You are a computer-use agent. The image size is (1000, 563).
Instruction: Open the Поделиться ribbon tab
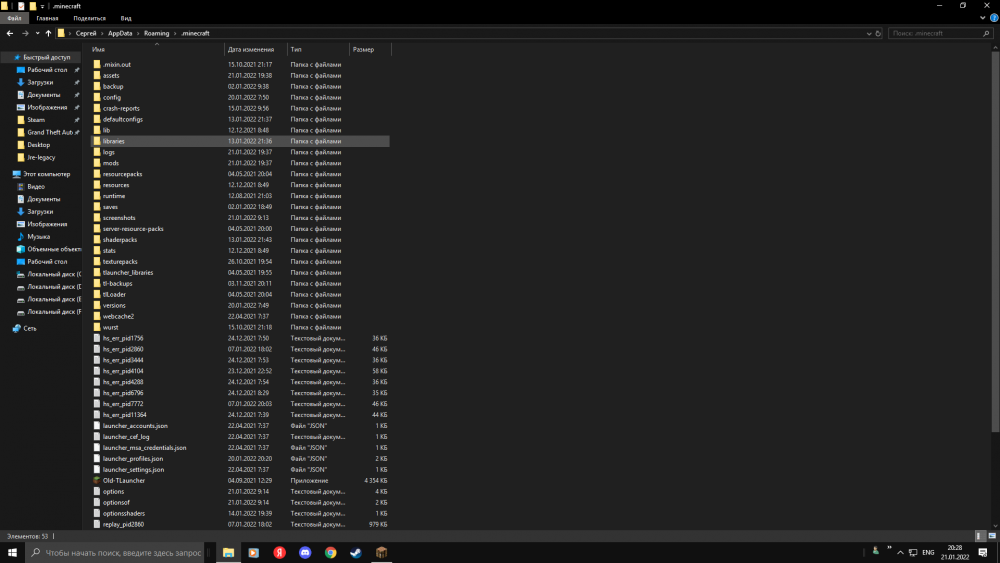[89, 18]
